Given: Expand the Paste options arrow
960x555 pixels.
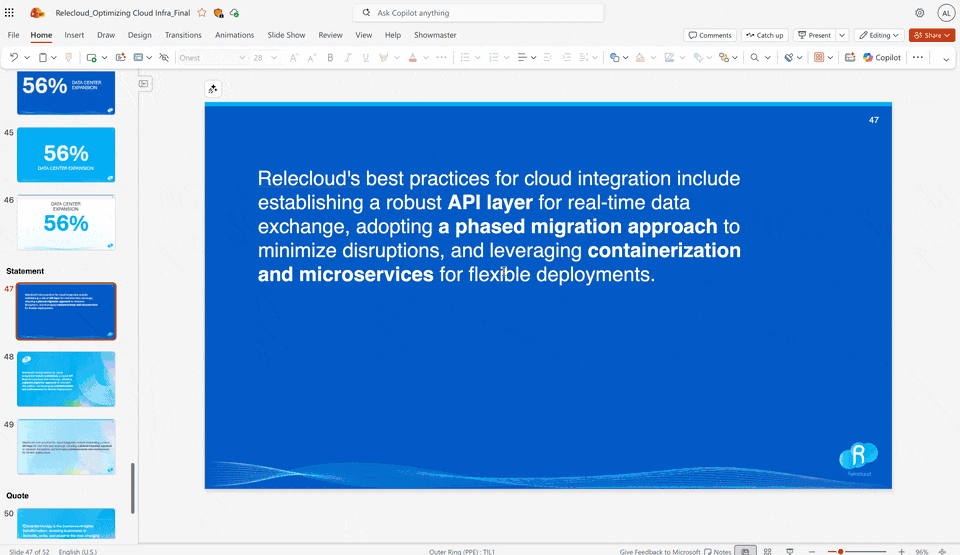Looking at the screenshot, I should pos(54,58).
